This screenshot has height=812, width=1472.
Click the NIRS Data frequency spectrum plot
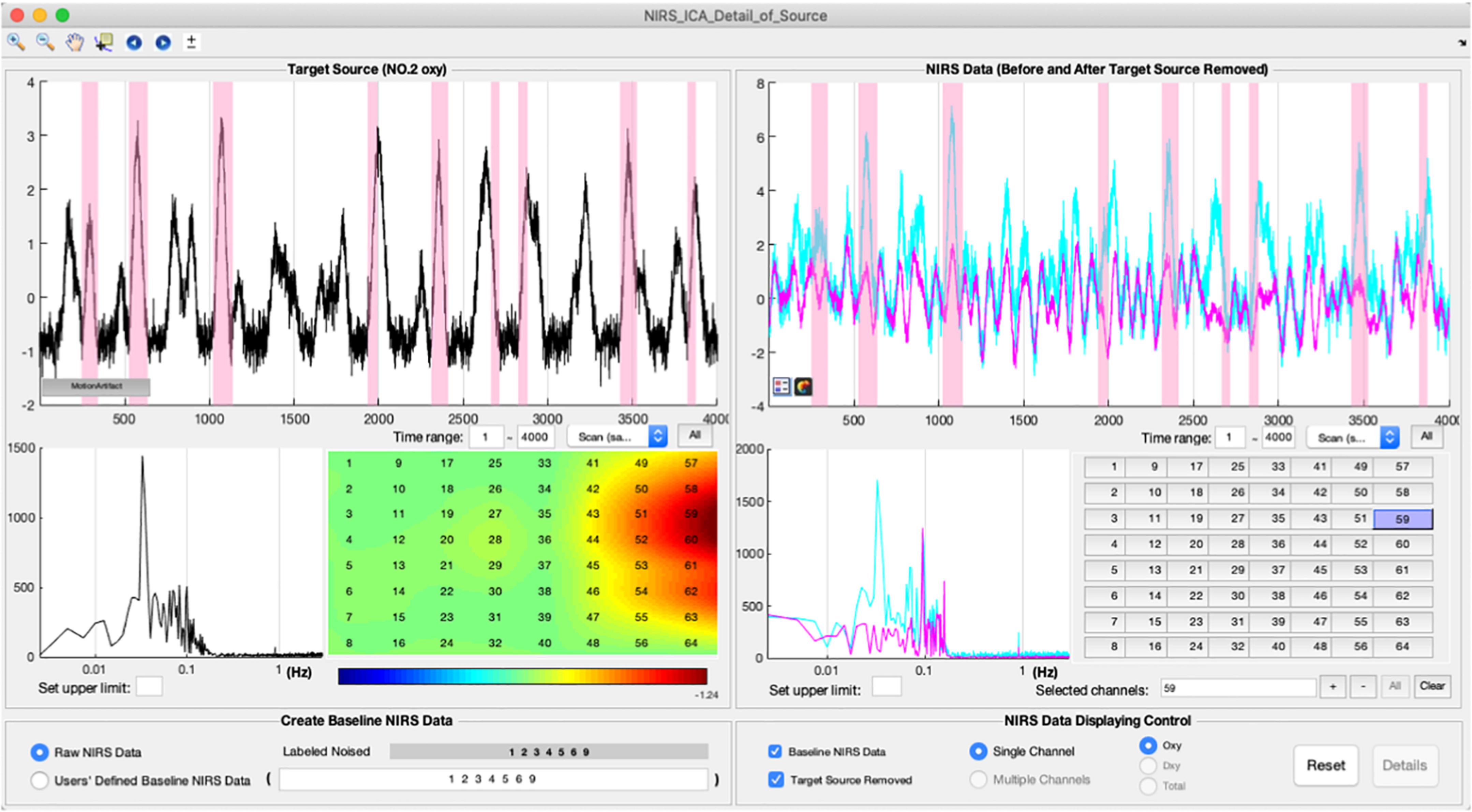[x=918, y=554]
